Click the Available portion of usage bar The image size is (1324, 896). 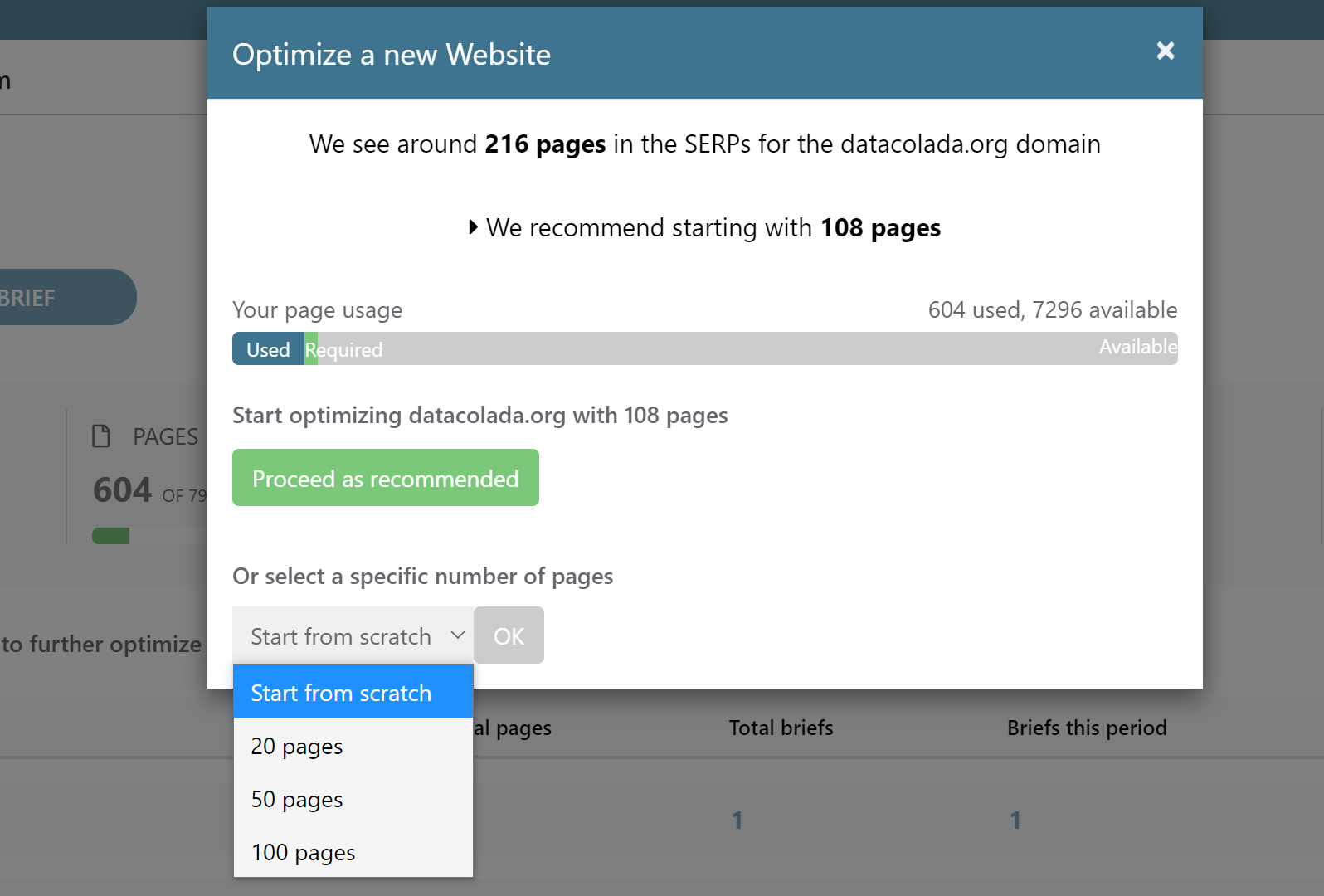coord(747,349)
